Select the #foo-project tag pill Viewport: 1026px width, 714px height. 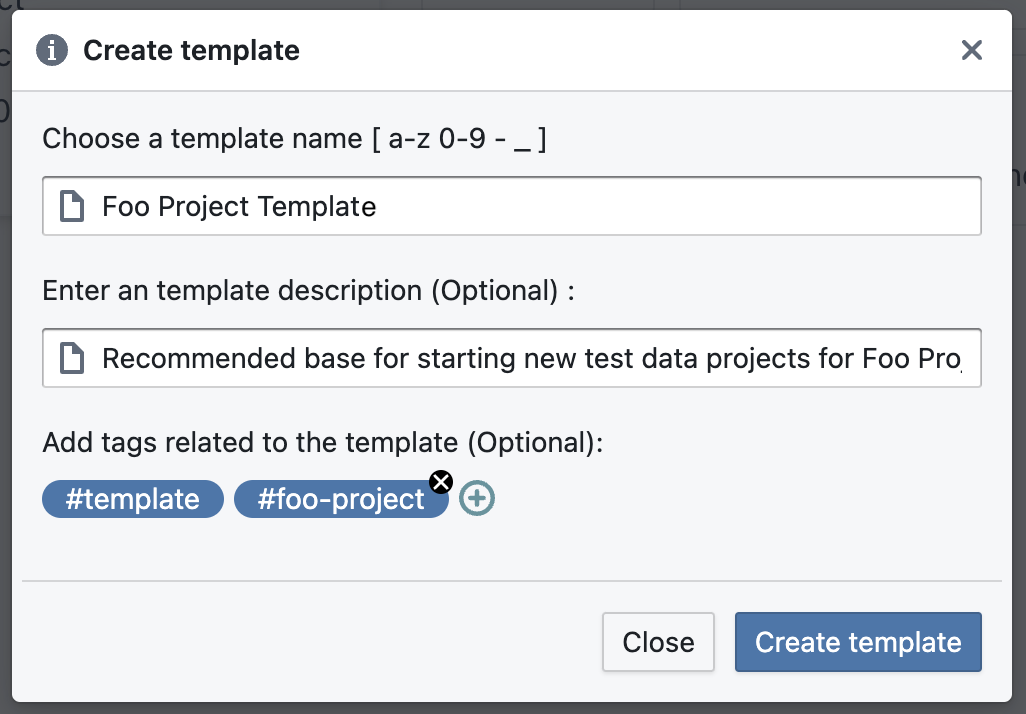tap(341, 499)
